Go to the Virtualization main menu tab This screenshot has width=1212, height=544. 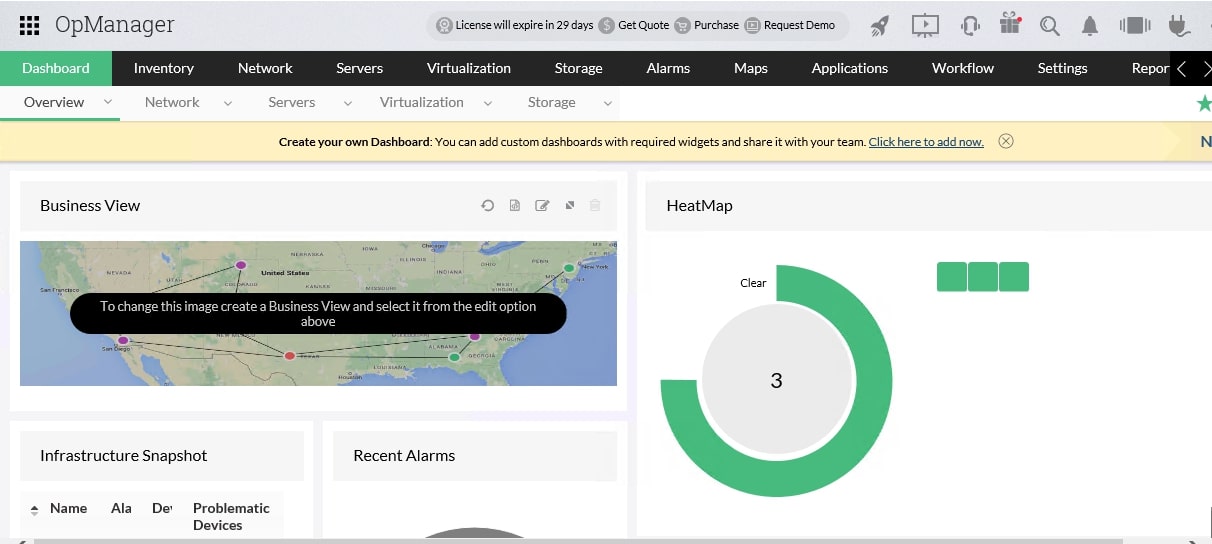point(469,68)
